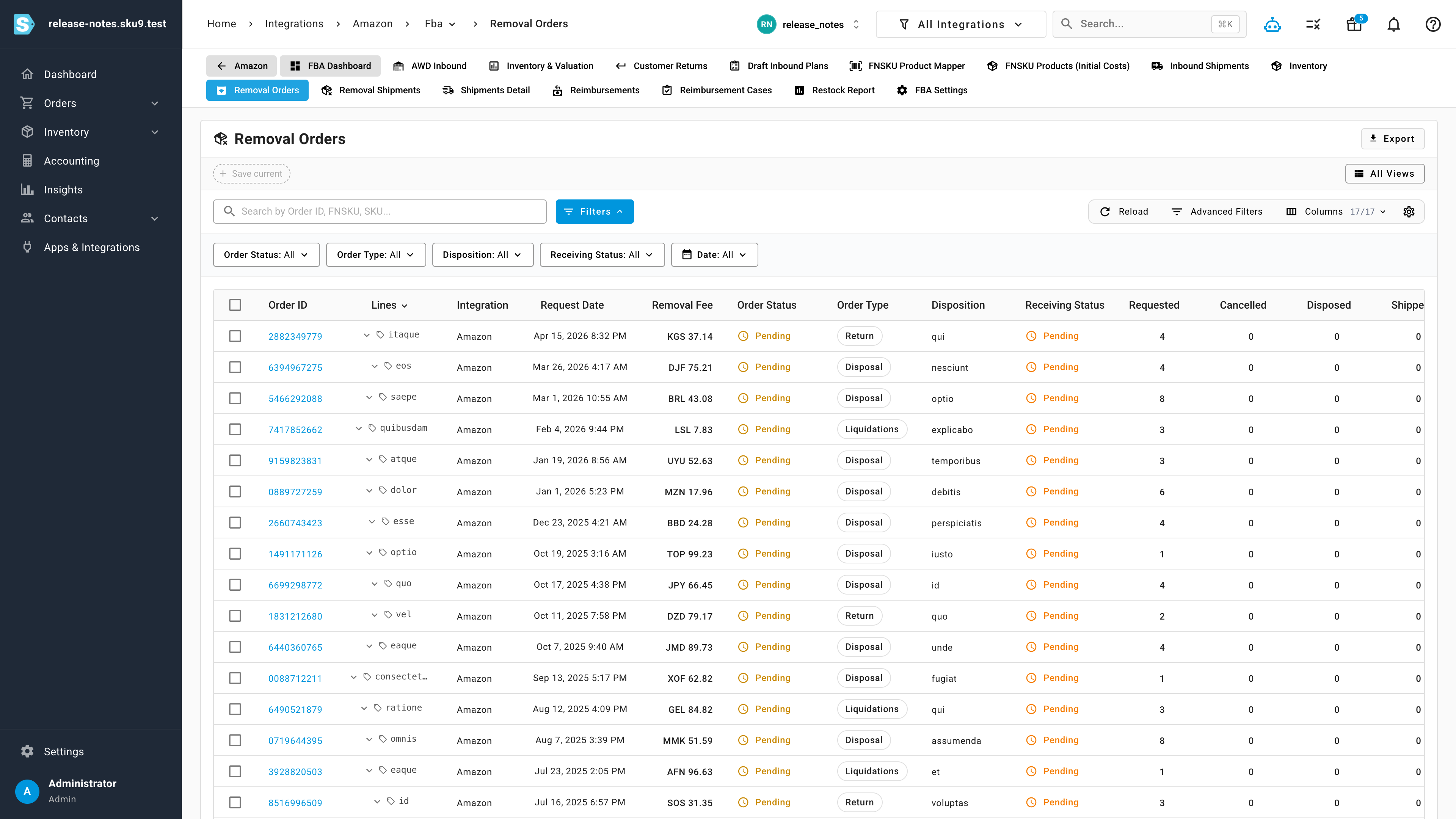Viewport: 1456px width, 819px height.
Task: Check the box for order 3928820503
Action: point(235,771)
